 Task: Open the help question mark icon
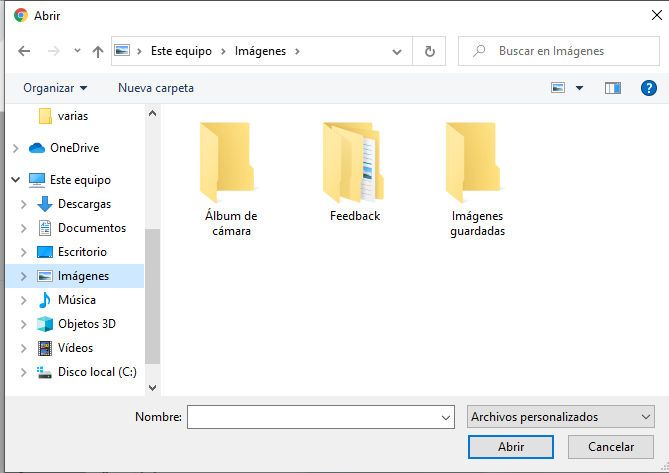click(x=647, y=88)
